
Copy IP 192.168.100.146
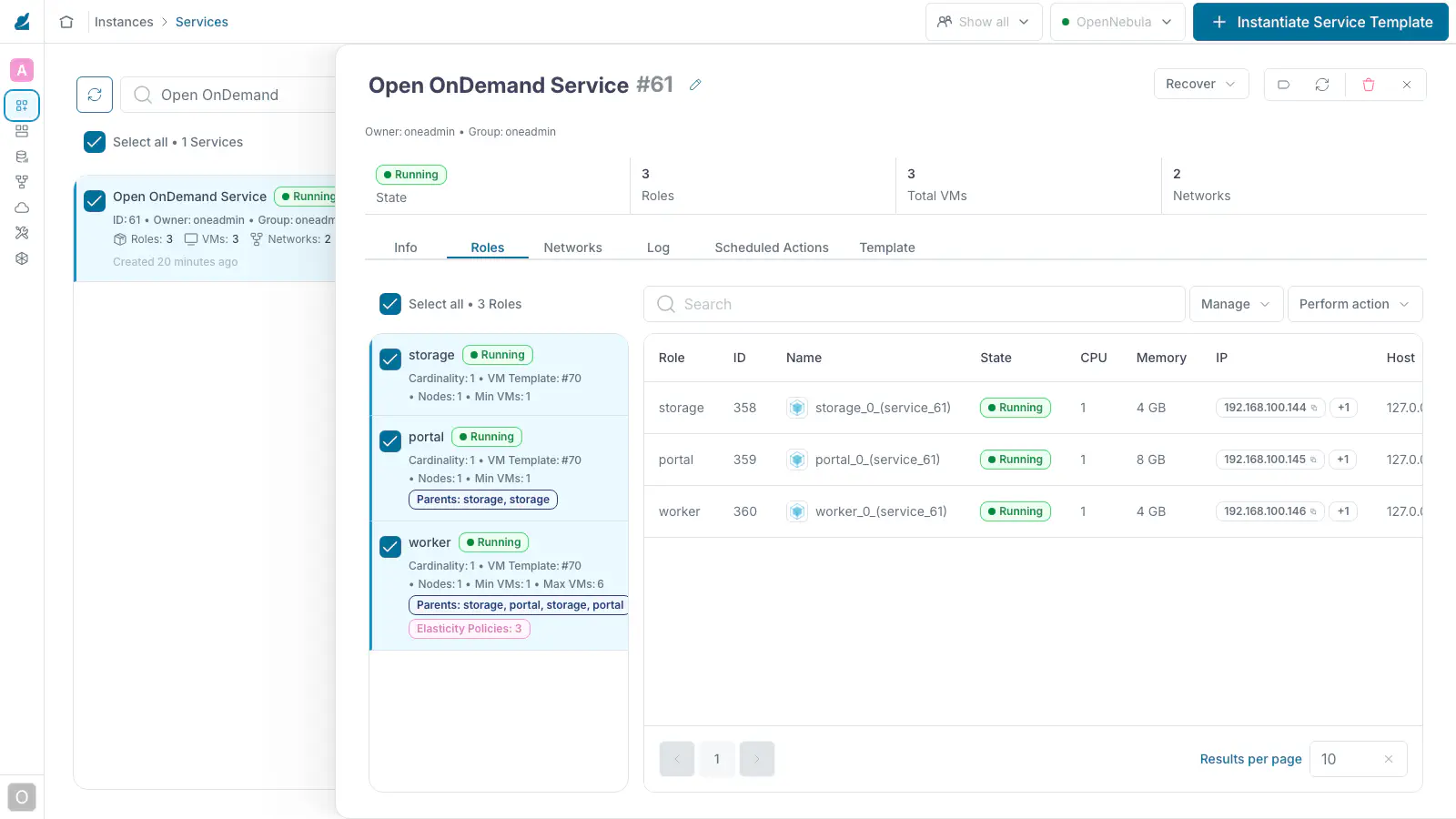tap(1313, 511)
